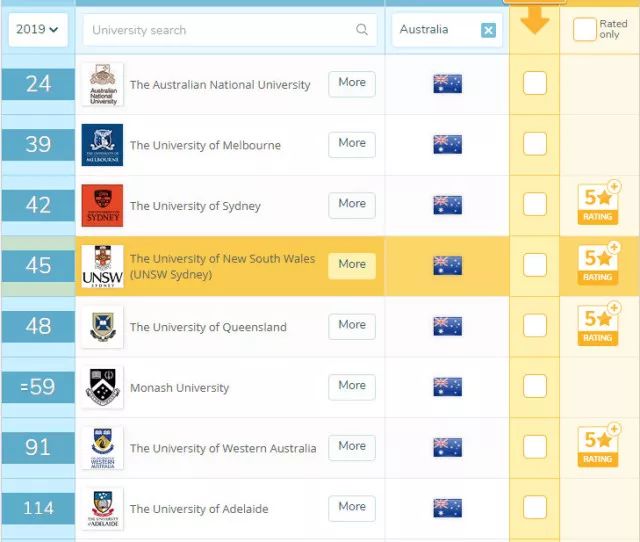
Task: Open University of Western Australia logo
Action: pos(102,448)
